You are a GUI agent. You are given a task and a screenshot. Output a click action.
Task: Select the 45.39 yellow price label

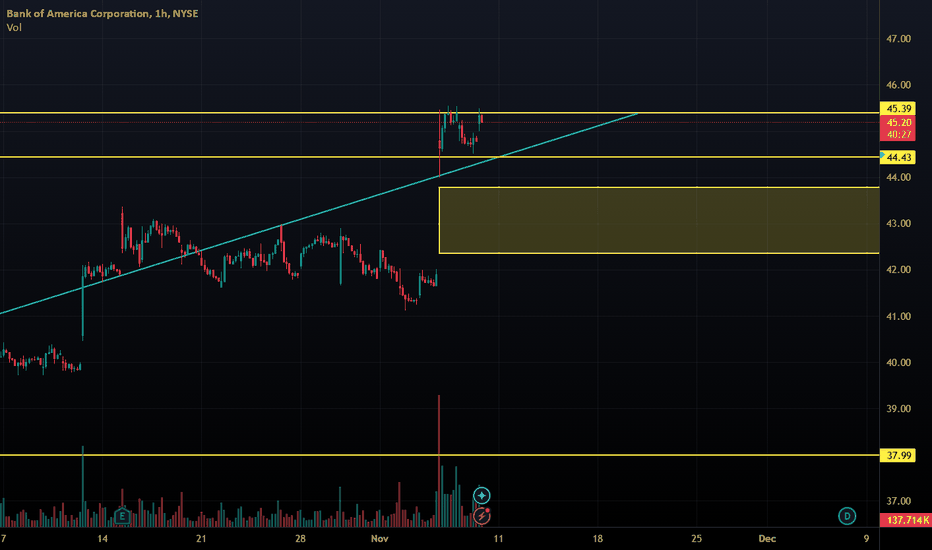pyautogui.click(x=898, y=108)
